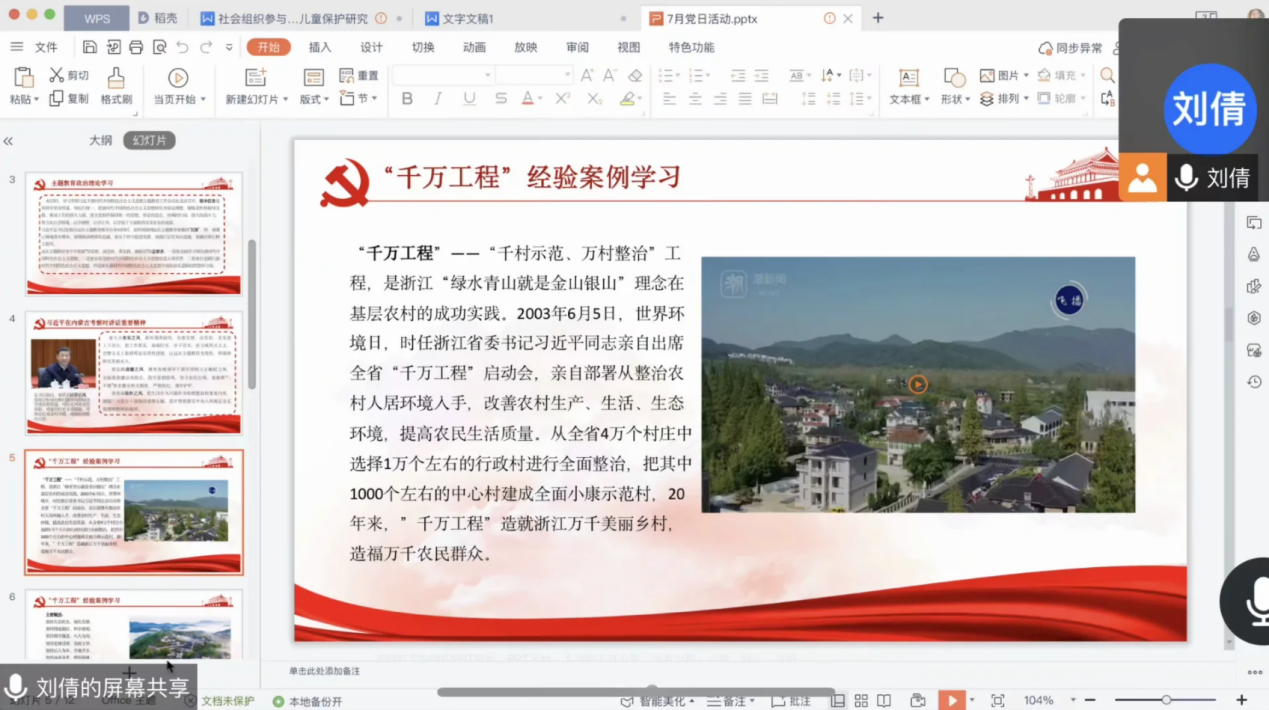Toggle Italic formatting
Image resolution: width=1269 pixels, height=710 pixels.
point(438,99)
